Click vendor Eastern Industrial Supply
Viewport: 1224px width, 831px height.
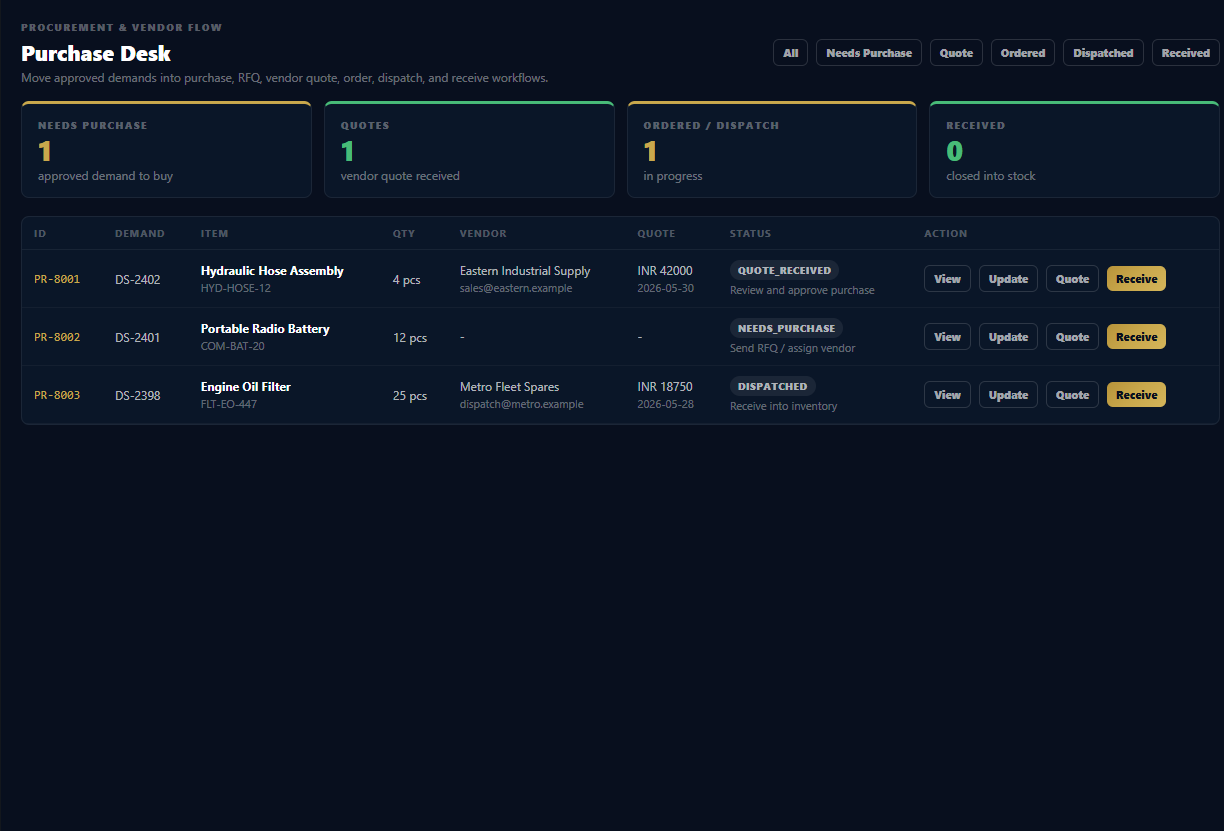[x=525, y=271]
